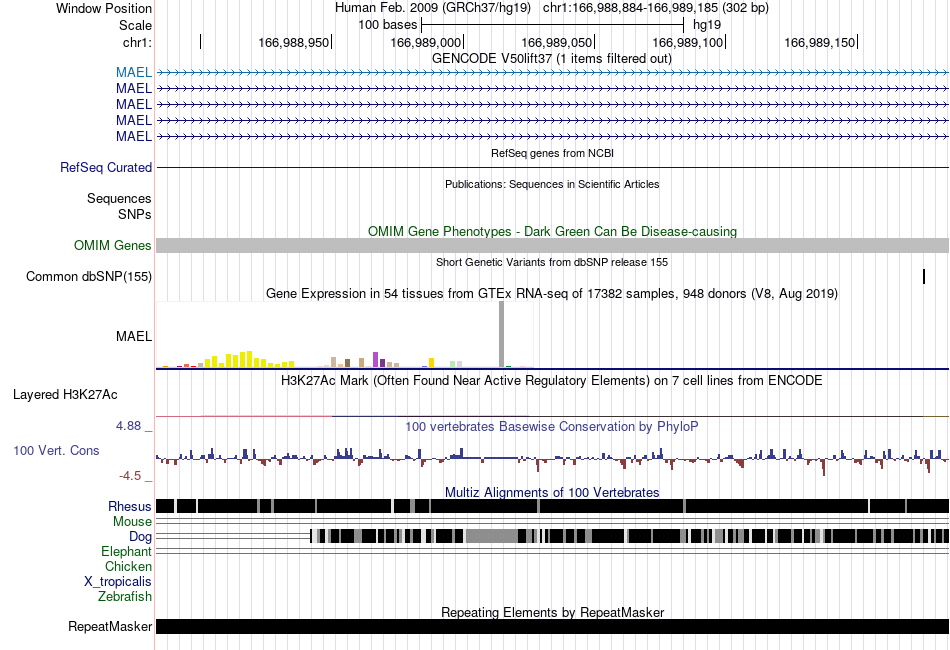950x650 pixels.
Task: Select the gray OMIM Genes bar
Action: pyautogui.click(x=552, y=245)
